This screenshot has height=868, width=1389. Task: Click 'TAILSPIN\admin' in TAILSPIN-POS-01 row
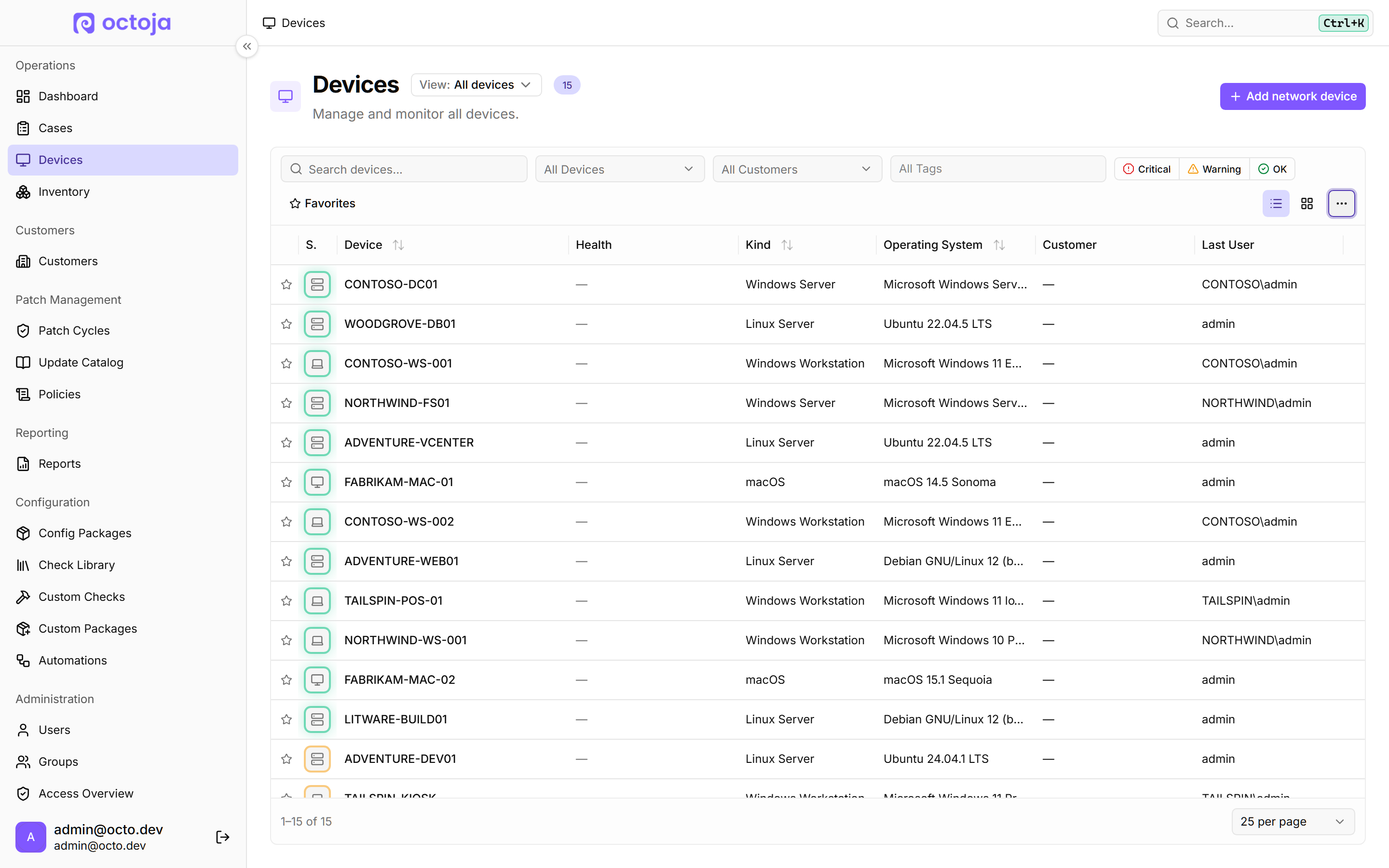pyautogui.click(x=1245, y=601)
